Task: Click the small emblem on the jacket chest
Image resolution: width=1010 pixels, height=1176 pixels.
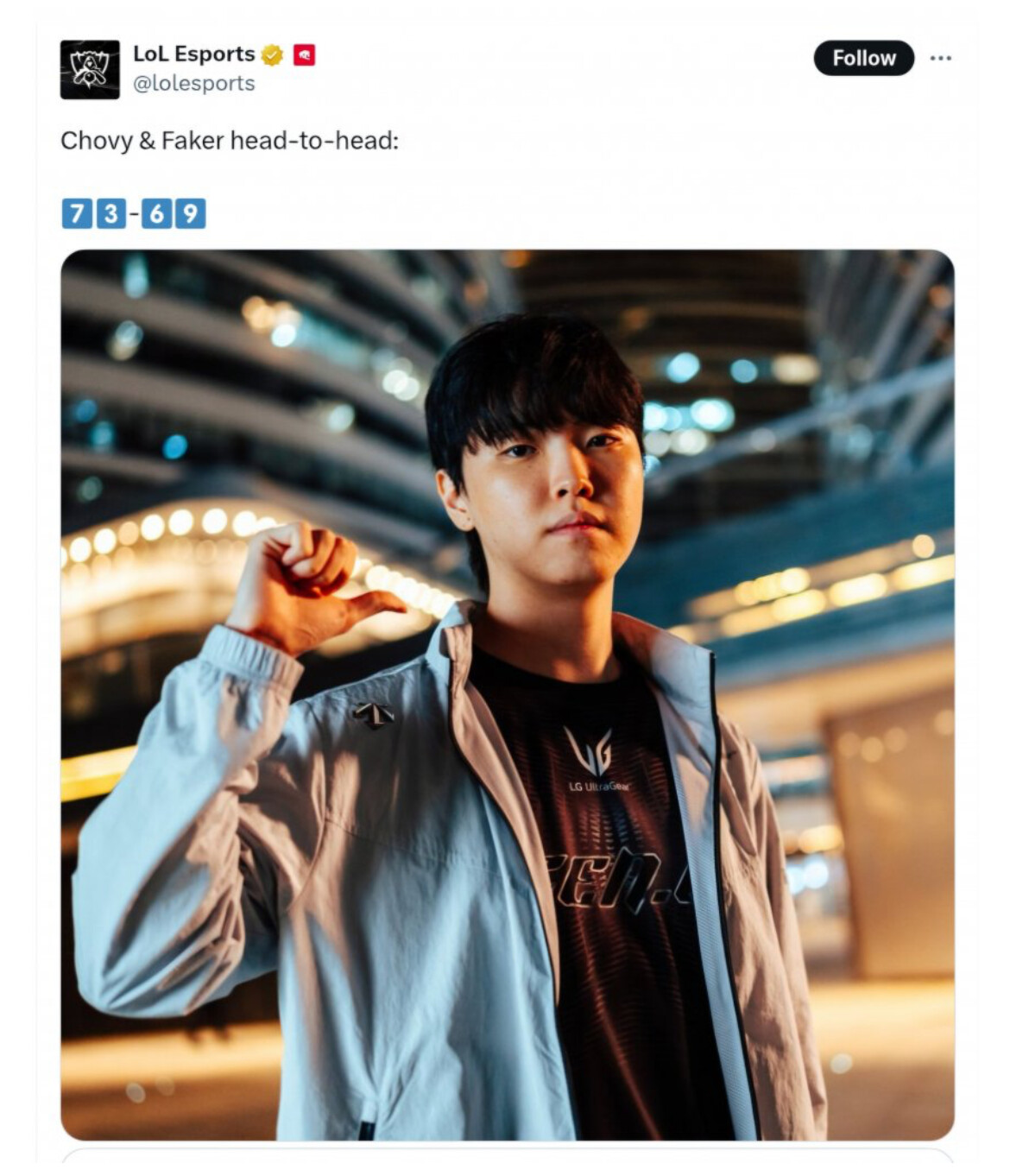Action: pyautogui.click(x=373, y=715)
